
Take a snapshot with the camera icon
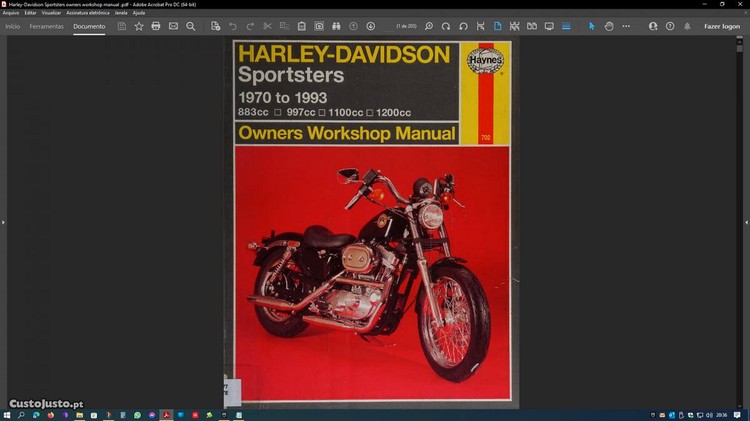coord(319,26)
